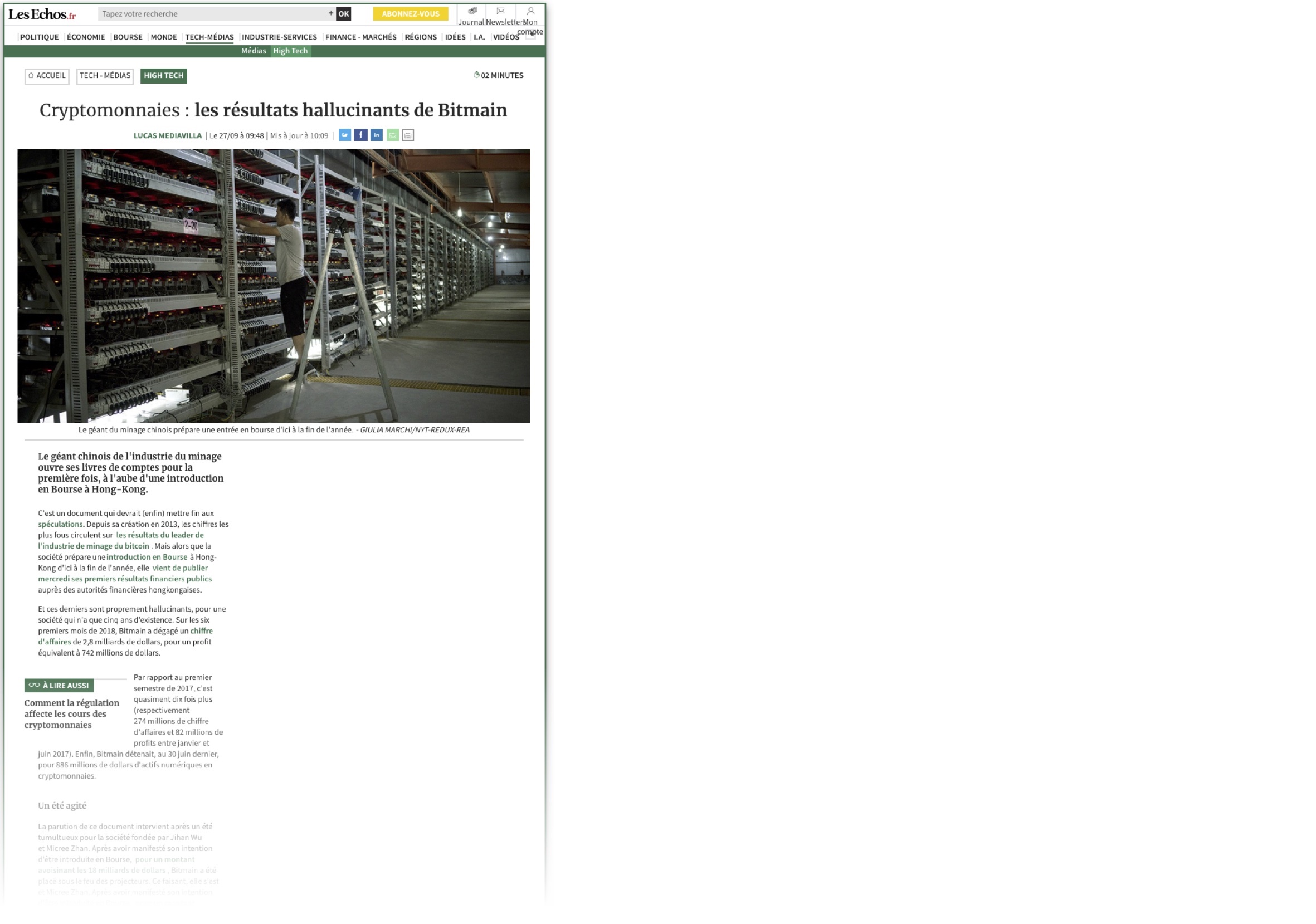The height and width of the screenshot is (924, 1316).
Task: Go to Accueil breadcrumb
Action: 47,76
